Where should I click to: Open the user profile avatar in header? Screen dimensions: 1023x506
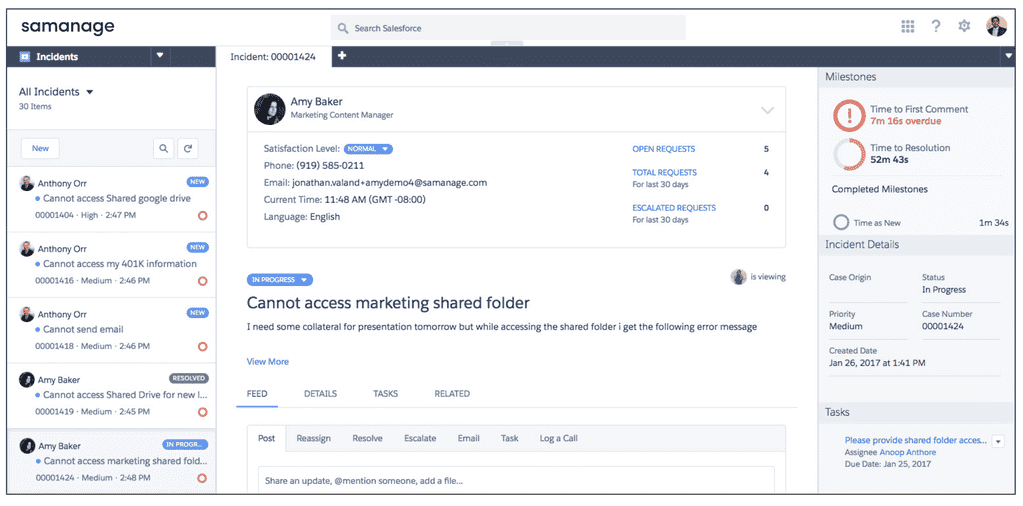point(996,26)
